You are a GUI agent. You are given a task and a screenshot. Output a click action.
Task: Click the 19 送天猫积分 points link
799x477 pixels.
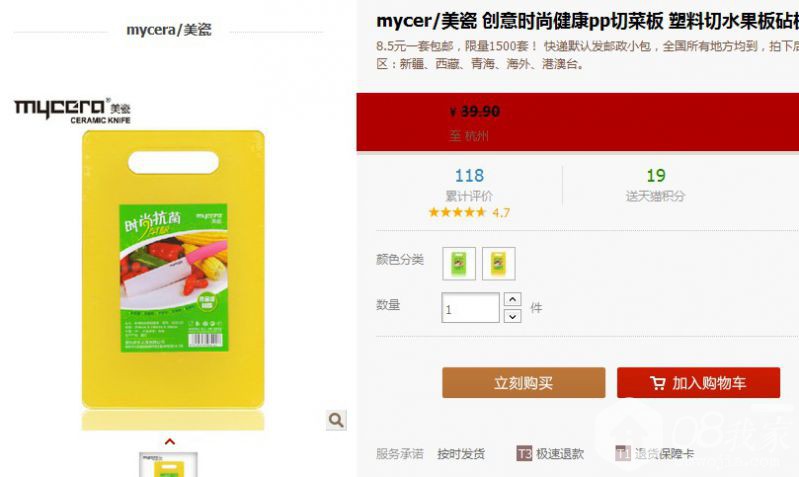[x=655, y=184]
